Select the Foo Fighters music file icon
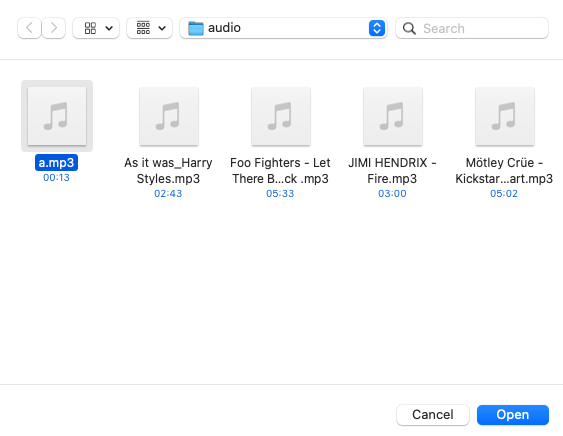The height and width of the screenshot is (436, 563). pyautogui.click(x=281, y=116)
